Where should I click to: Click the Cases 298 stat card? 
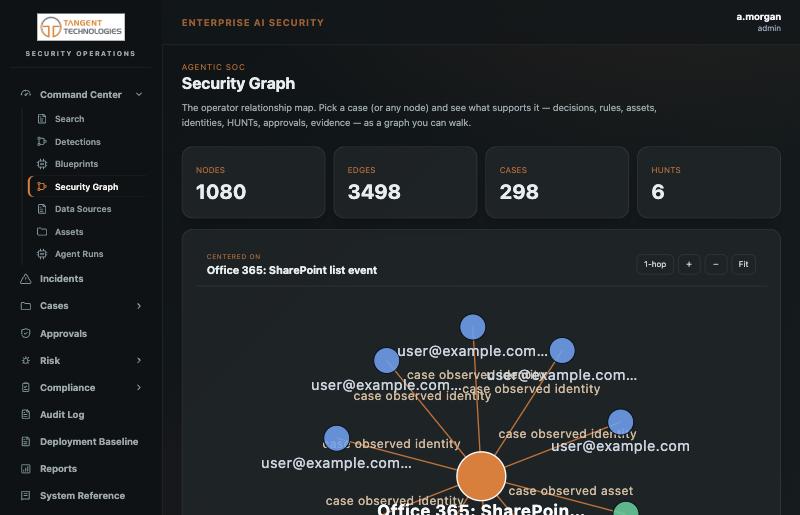tap(557, 182)
